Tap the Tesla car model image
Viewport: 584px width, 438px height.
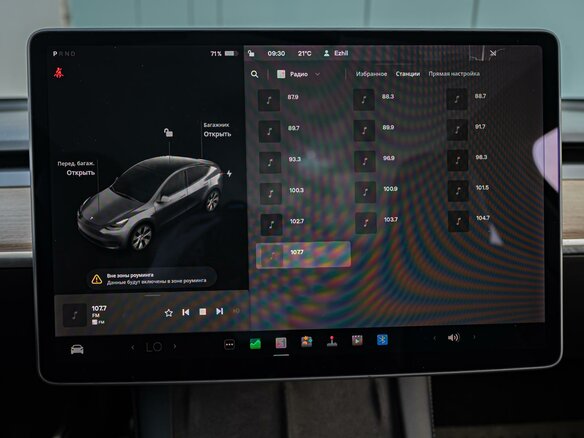point(149,203)
